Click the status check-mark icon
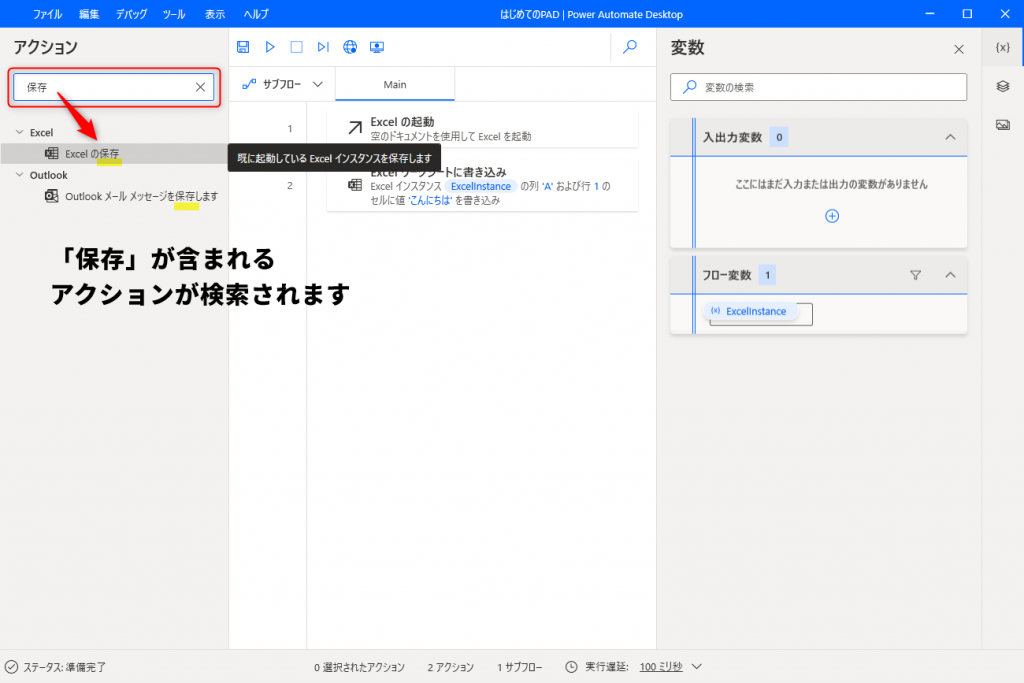The image size is (1024, 683). click(x=11, y=667)
